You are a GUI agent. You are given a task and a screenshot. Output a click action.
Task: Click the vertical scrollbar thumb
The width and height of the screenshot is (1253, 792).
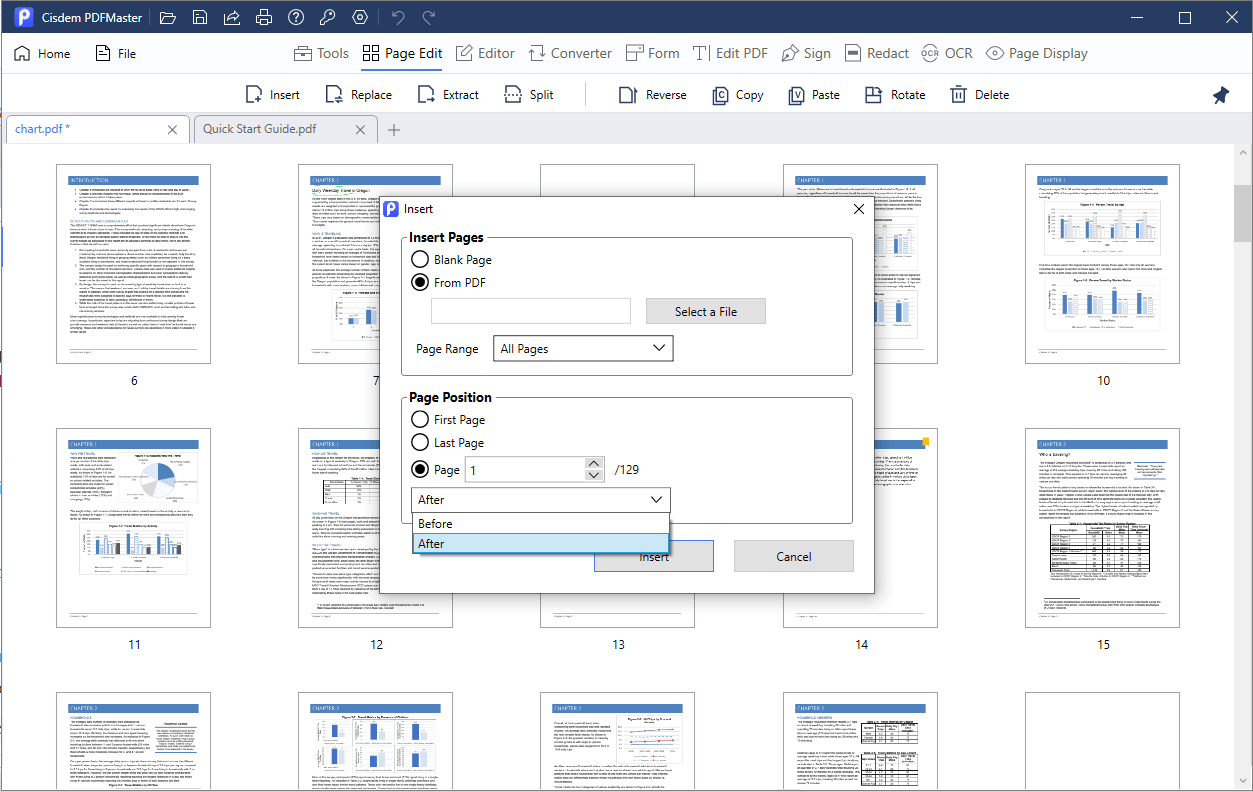point(1243,213)
